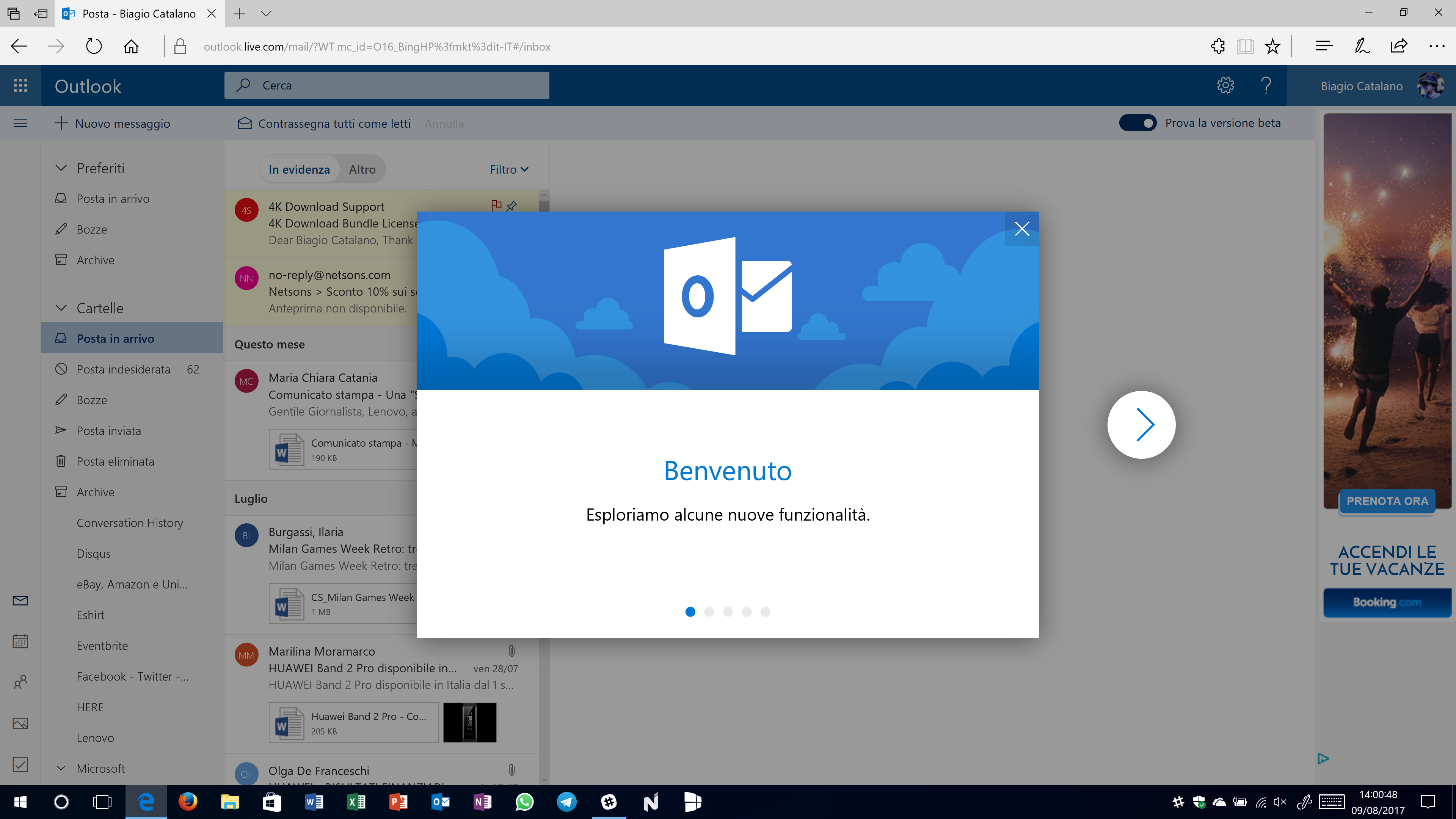This screenshot has height=819, width=1456.
Task: Open new browser tab plus button
Action: pos(239,14)
